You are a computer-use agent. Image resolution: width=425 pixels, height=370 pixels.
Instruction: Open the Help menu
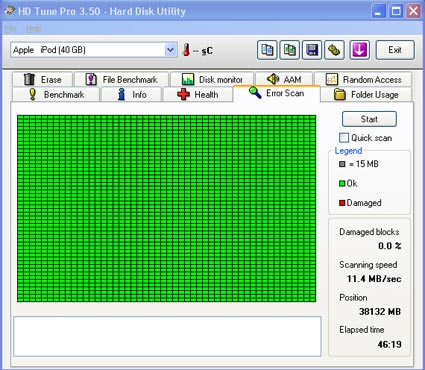tap(34, 29)
